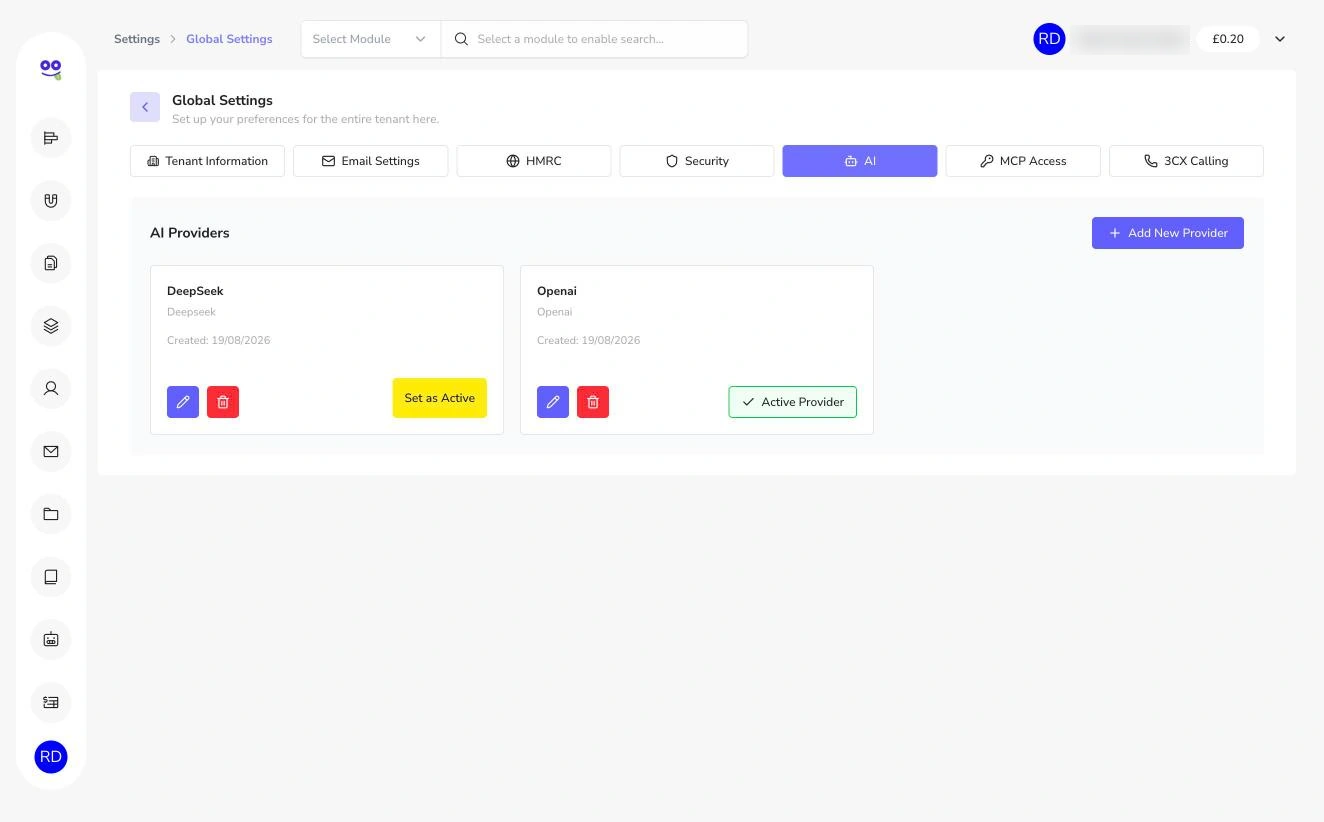Delete the Openai provider

click(593, 402)
